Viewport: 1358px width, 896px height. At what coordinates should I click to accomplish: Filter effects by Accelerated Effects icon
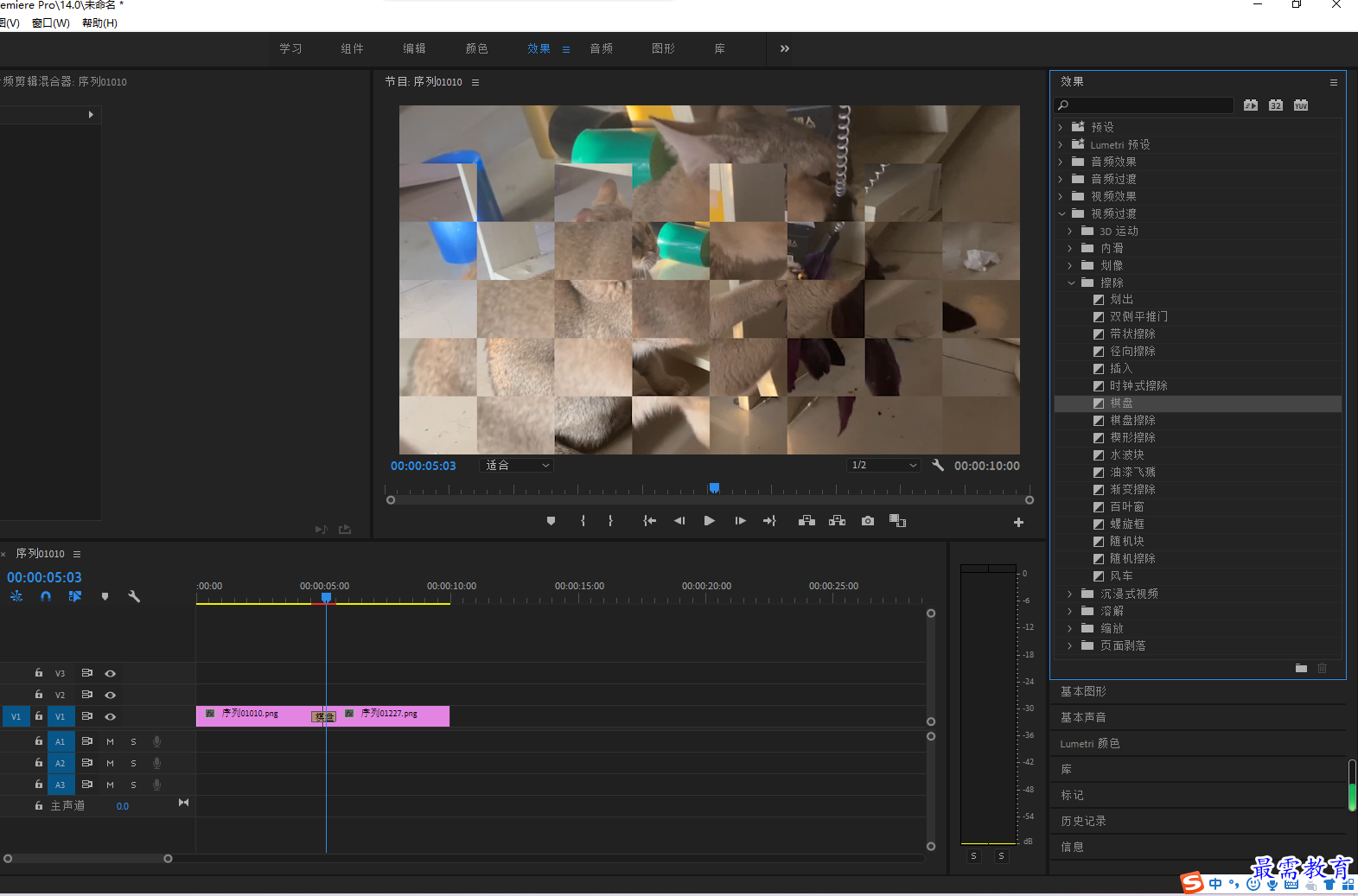(x=1251, y=105)
